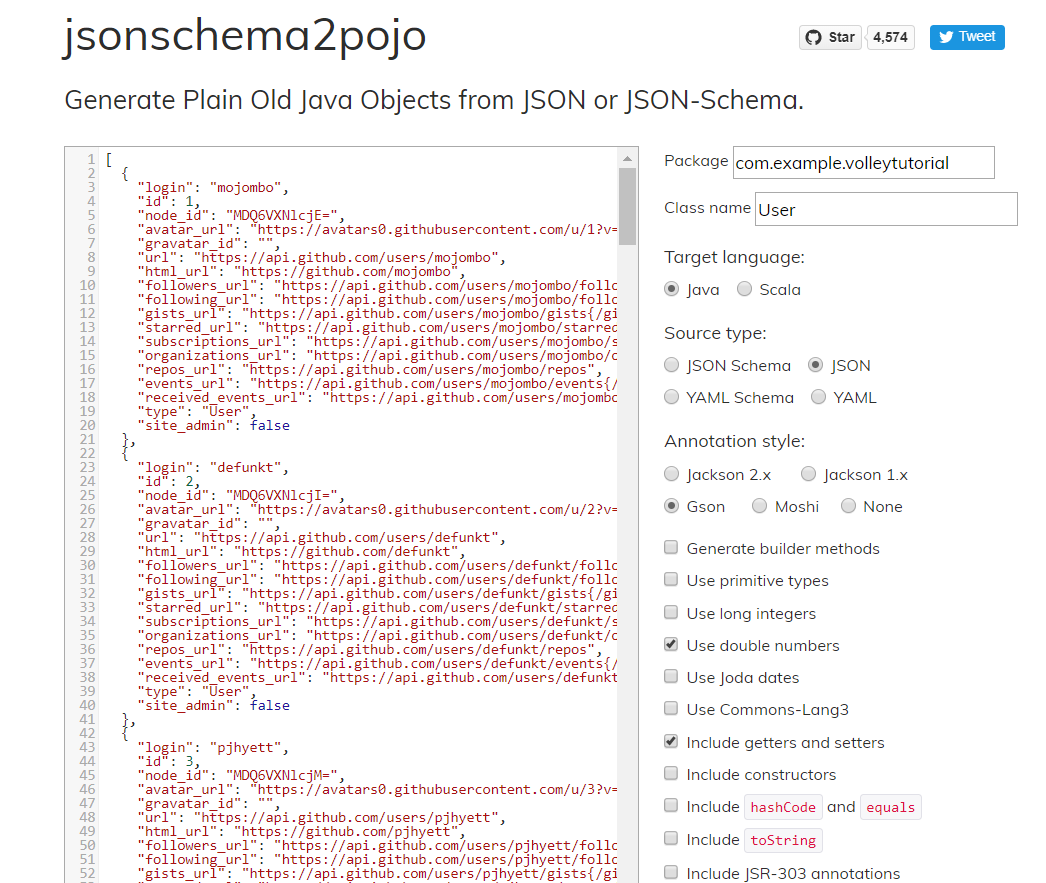Click the first "site_admin": false line

point(213,425)
